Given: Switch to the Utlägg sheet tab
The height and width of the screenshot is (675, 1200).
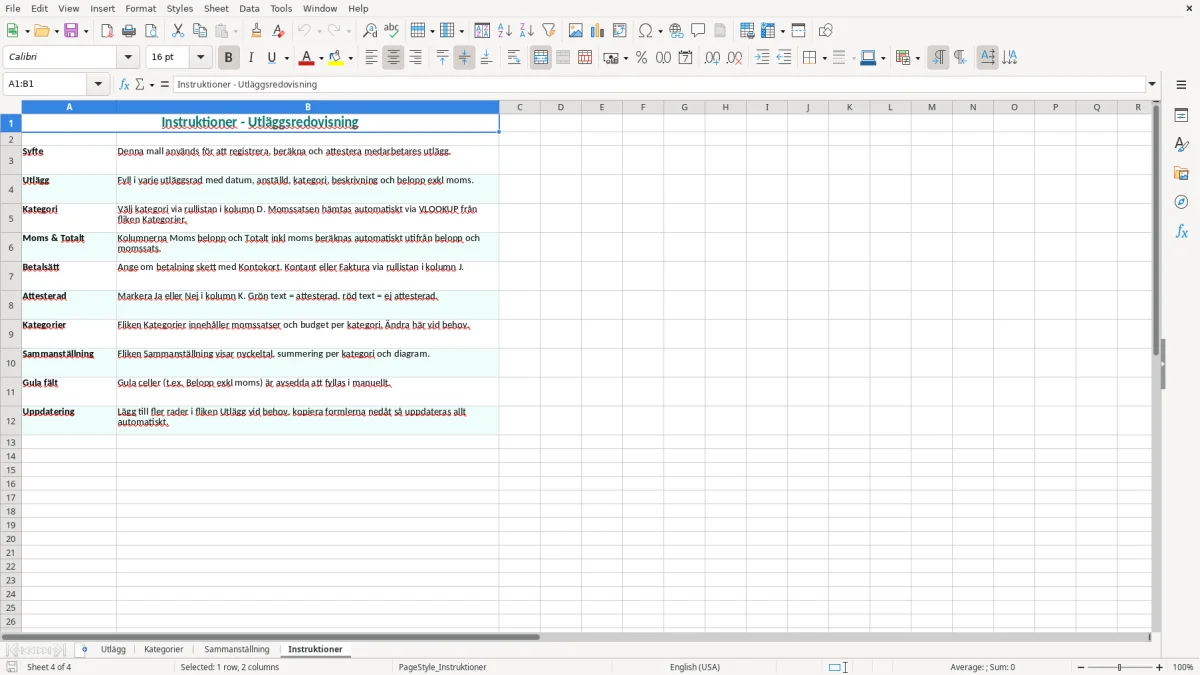Looking at the screenshot, I should pos(113,650).
